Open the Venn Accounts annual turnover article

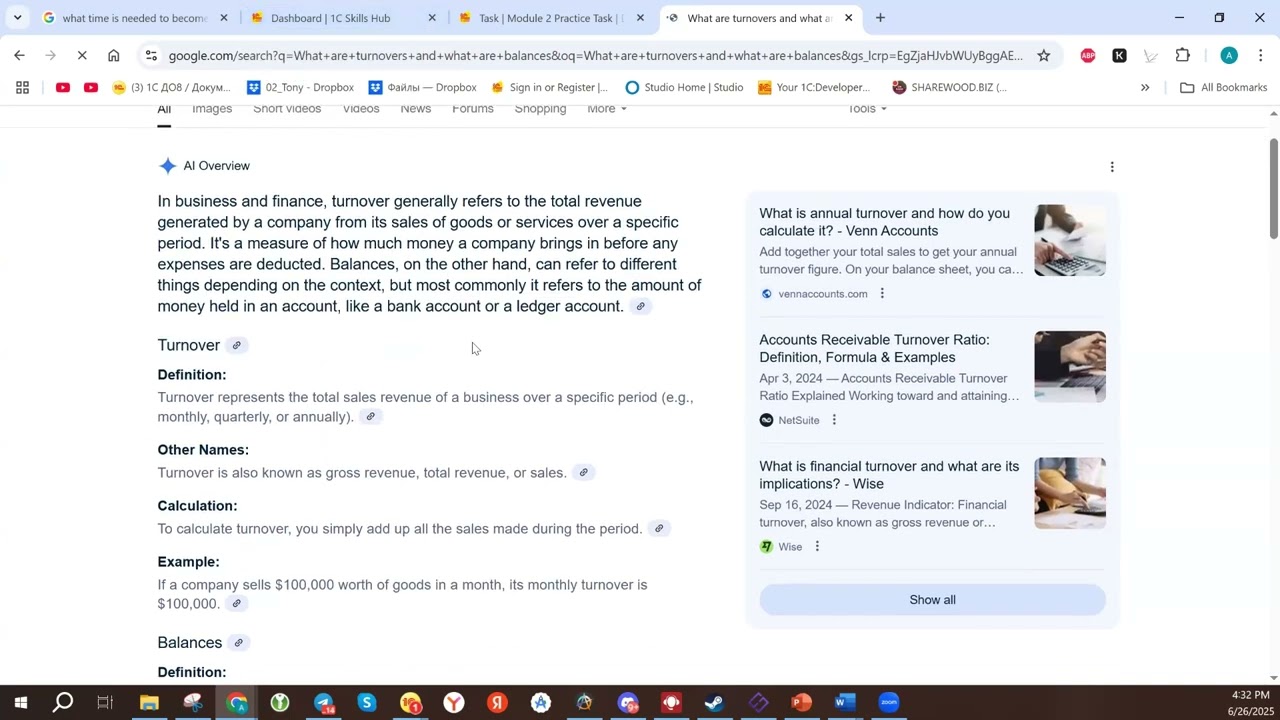click(884, 222)
